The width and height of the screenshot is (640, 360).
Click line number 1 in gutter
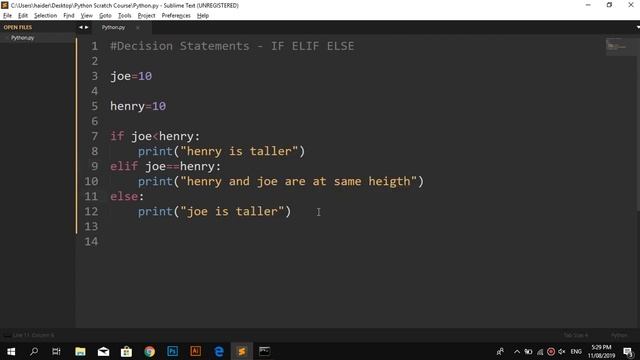pos(94,46)
